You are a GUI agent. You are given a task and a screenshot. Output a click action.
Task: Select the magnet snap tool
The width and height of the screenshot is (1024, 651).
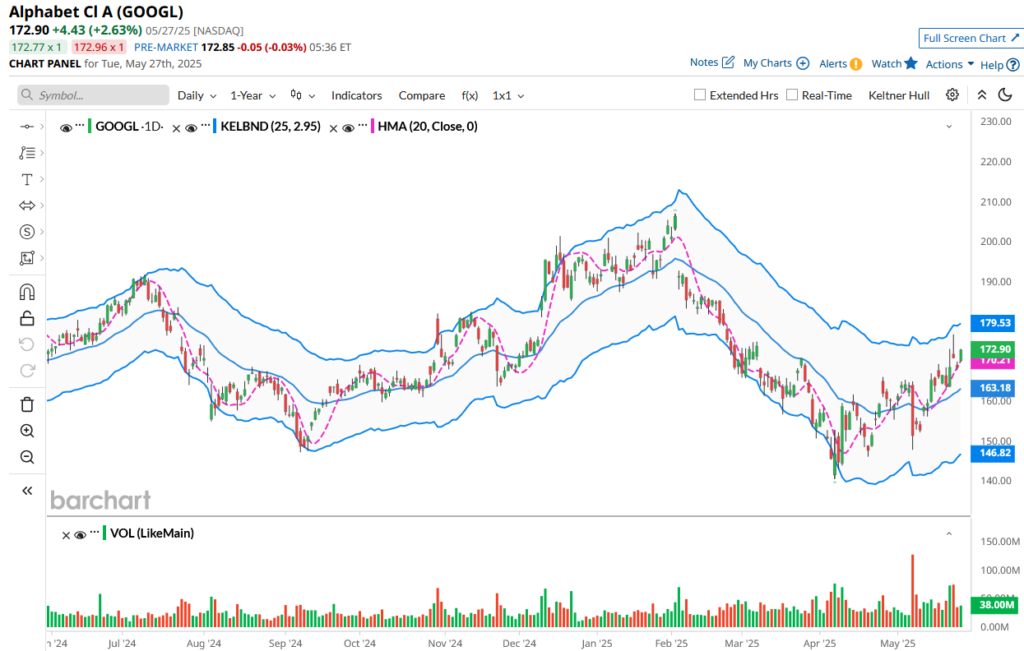pyautogui.click(x=27, y=292)
